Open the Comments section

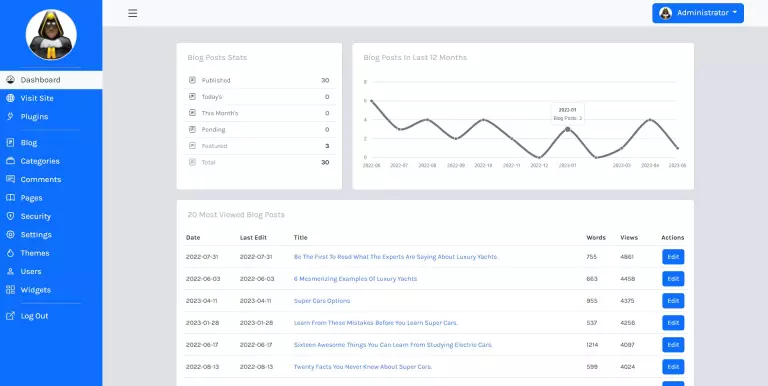pos(51,179)
